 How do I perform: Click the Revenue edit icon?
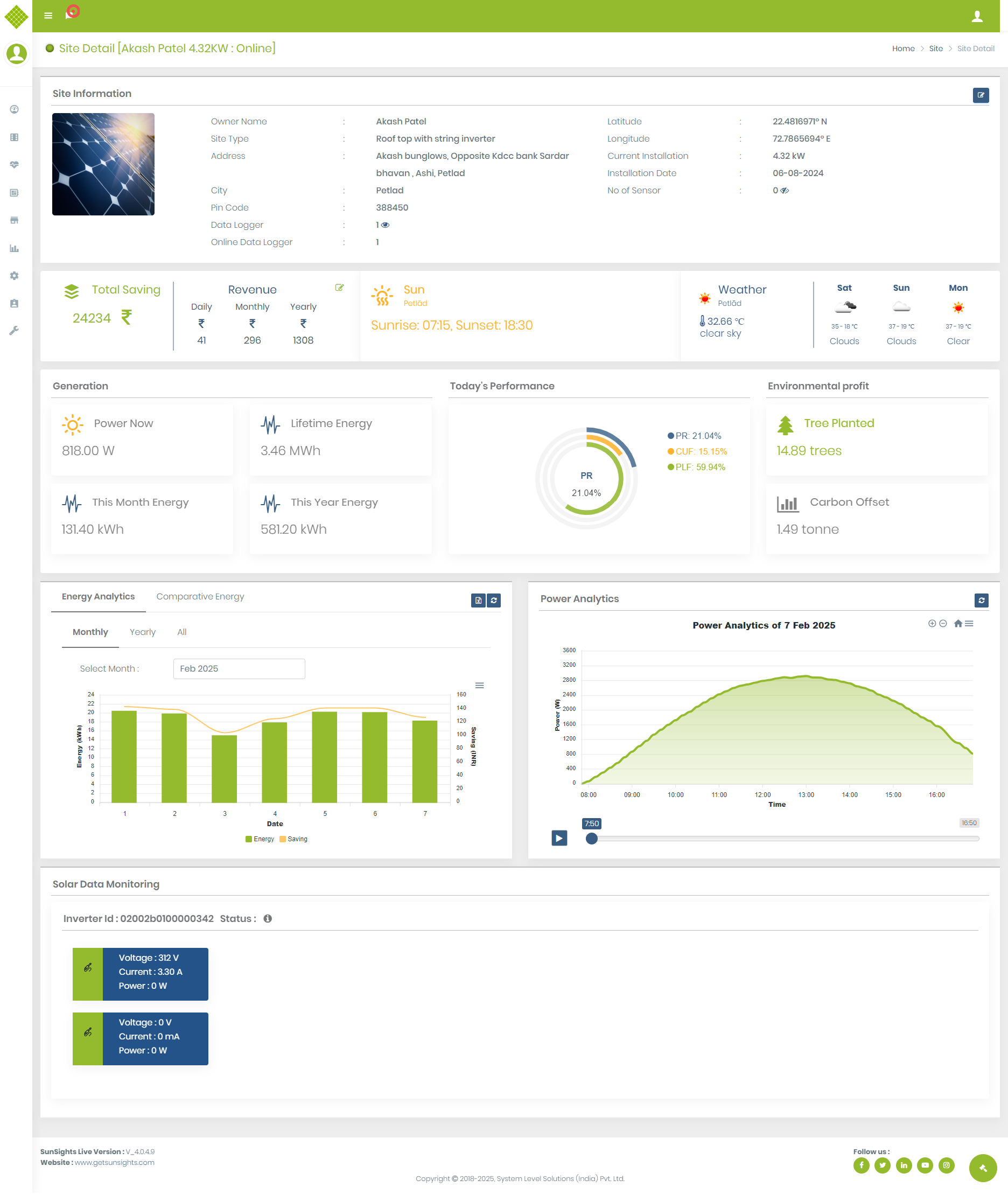[x=339, y=288]
